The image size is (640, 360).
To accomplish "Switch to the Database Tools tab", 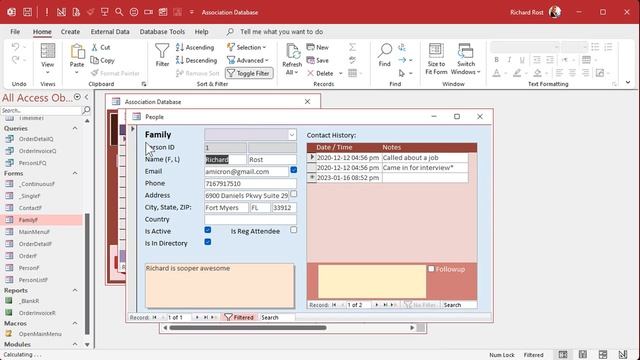I will (162, 31).
